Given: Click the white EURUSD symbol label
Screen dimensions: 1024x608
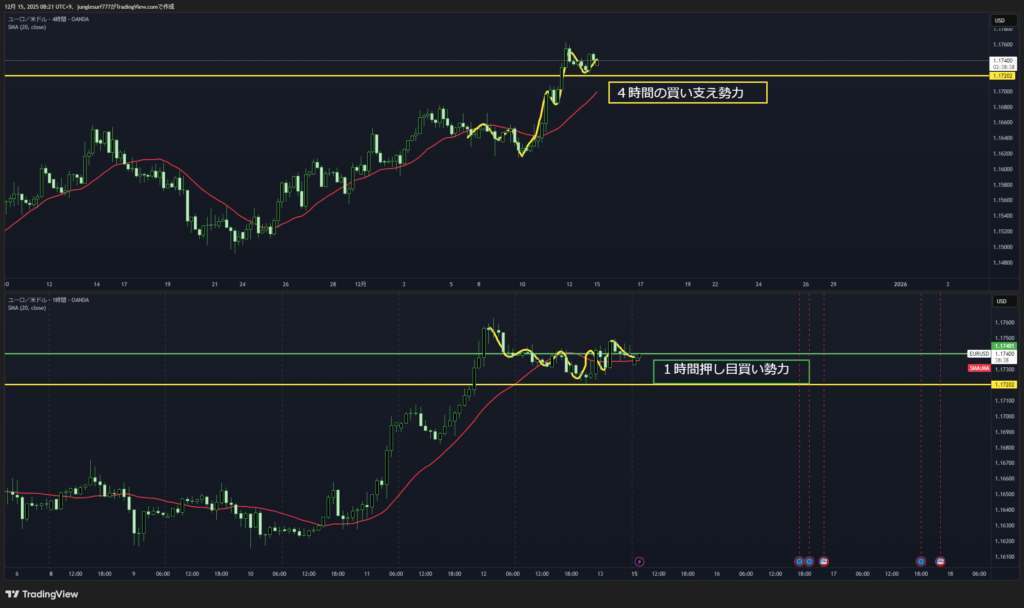Looking at the screenshot, I should click(x=978, y=354).
